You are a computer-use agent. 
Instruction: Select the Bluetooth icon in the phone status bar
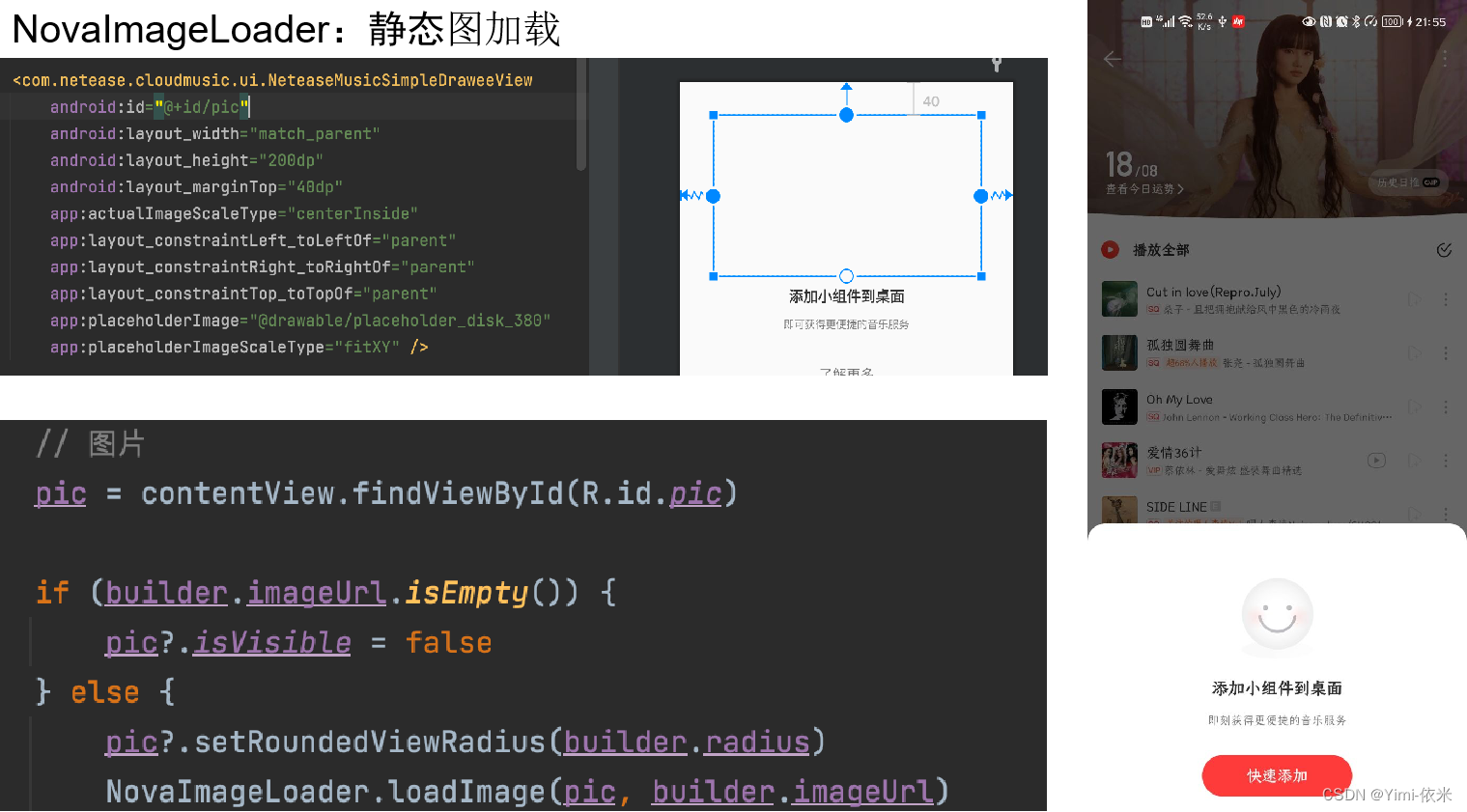pyautogui.click(x=1356, y=21)
